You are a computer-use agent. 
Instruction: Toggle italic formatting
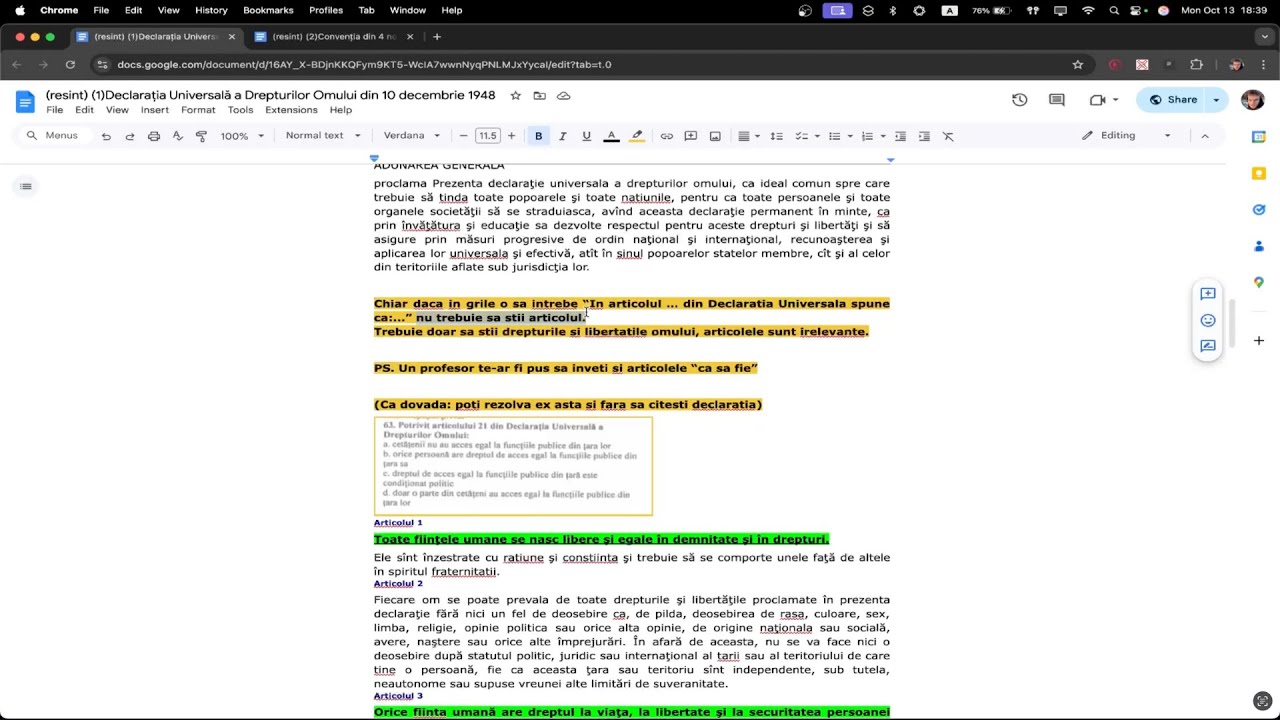click(x=562, y=136)
